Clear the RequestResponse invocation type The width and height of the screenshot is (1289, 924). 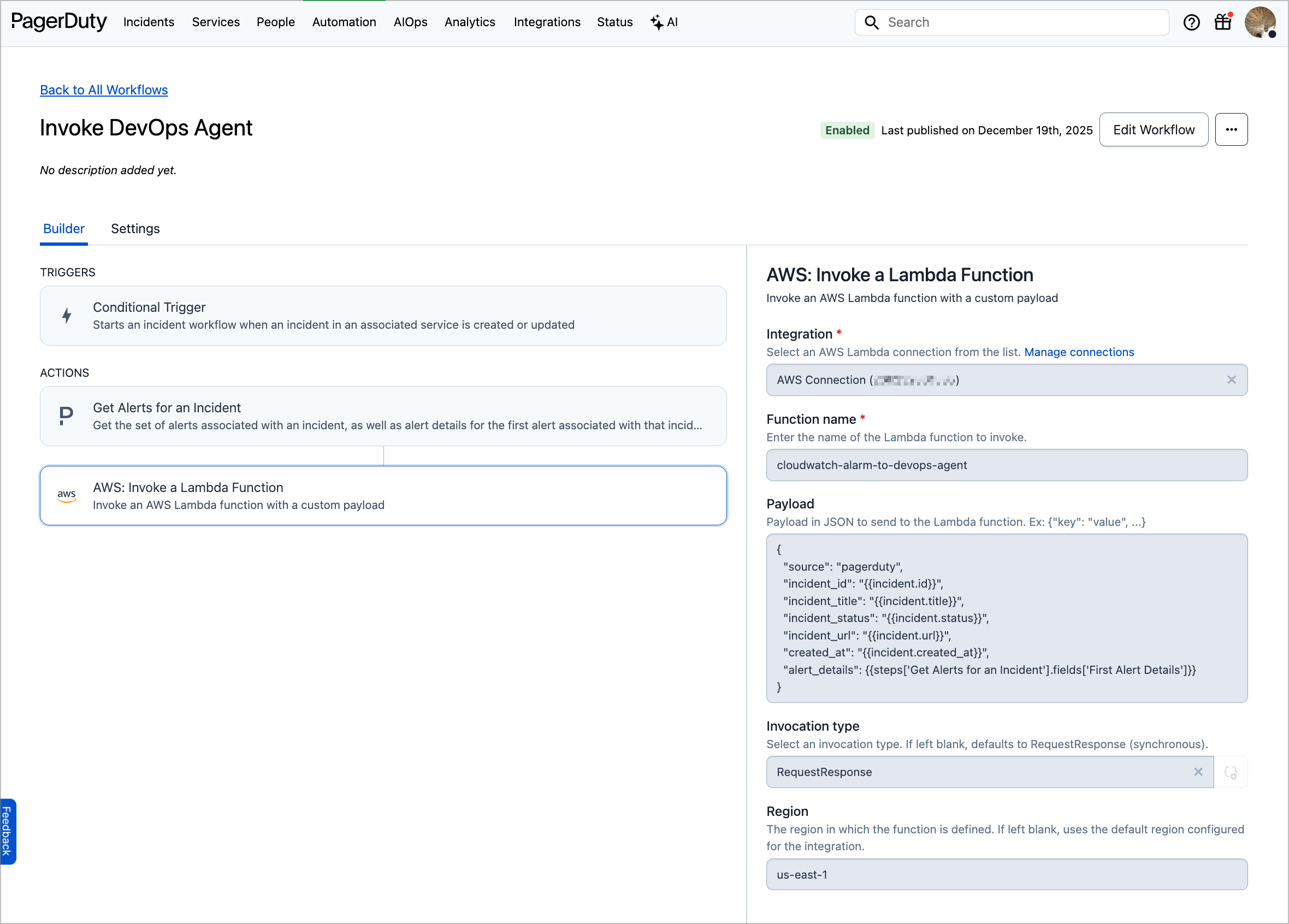coord(1198,772)
